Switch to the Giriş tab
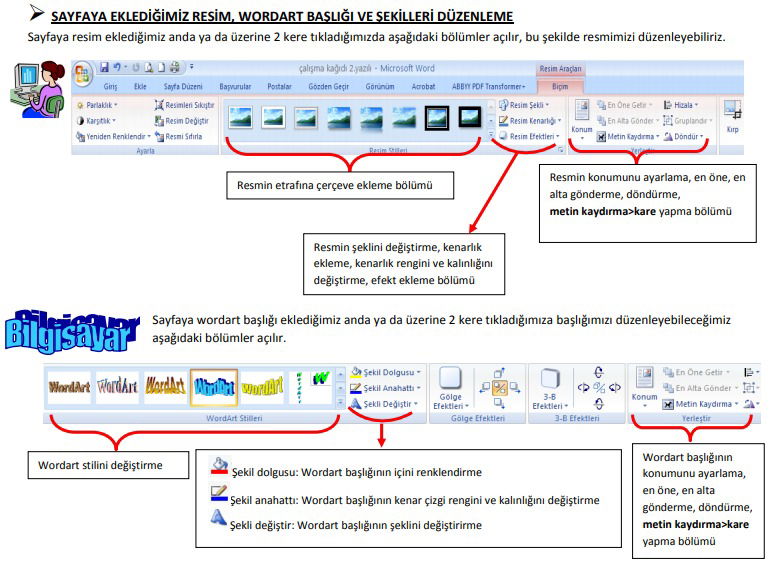Image resolution: width=770 pixels, height=564 pixels. pyautogui.click(x=110, y=87)
